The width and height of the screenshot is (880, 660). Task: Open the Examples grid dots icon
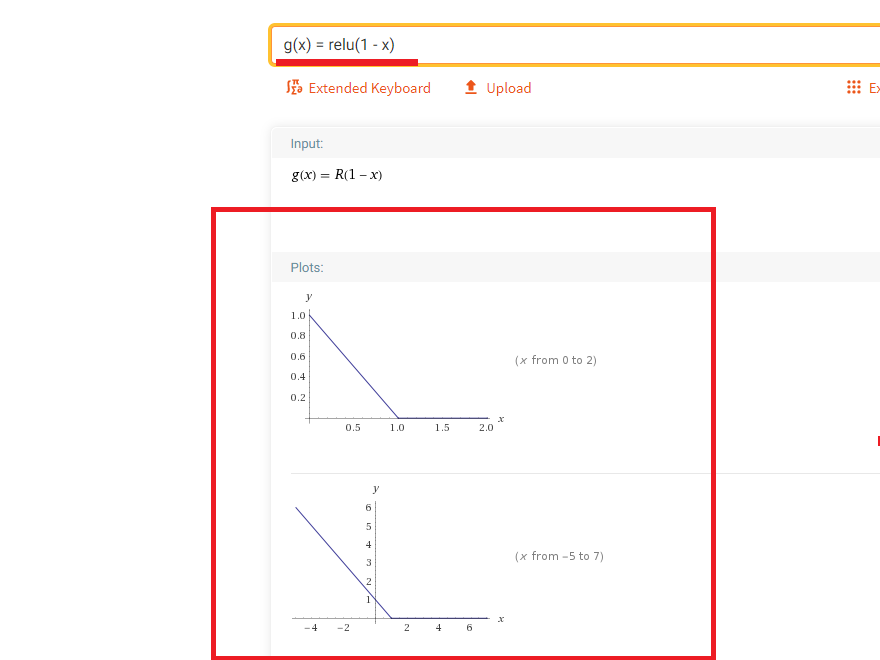click(x=854, y=88)
